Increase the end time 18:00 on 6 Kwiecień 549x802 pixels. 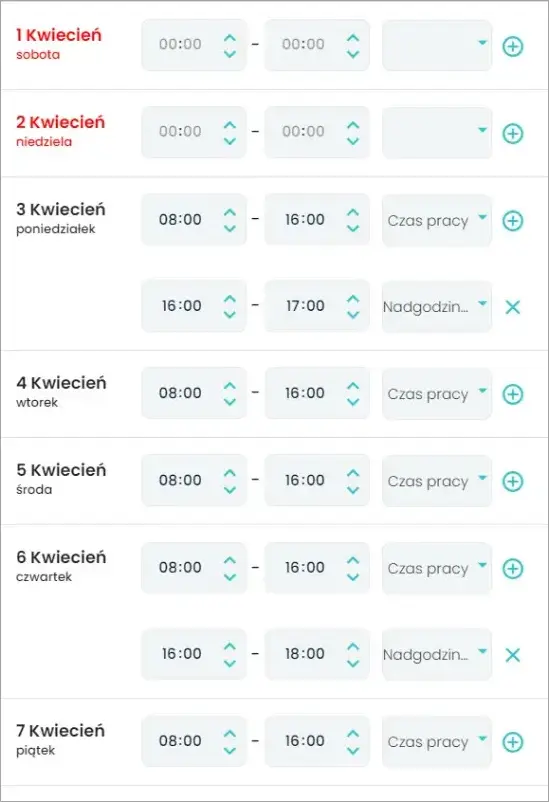[353, 646]
